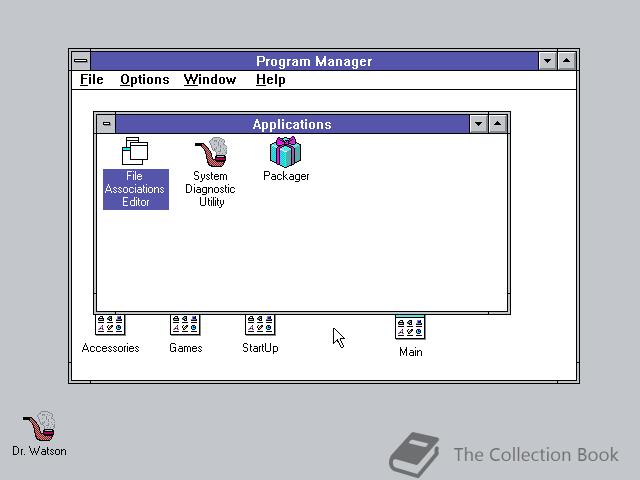Select the File Associations Editor icon

point(135,151)
